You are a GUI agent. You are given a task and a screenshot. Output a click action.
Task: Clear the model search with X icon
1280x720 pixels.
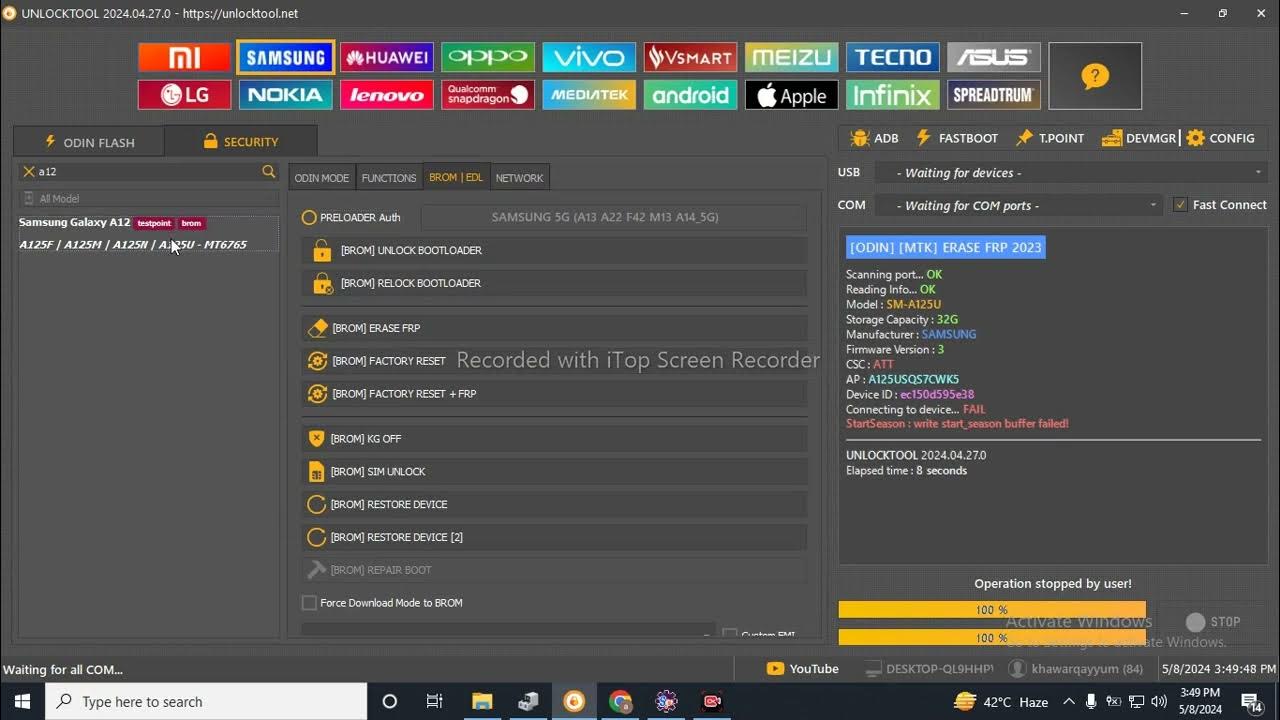tap(29, 172)
